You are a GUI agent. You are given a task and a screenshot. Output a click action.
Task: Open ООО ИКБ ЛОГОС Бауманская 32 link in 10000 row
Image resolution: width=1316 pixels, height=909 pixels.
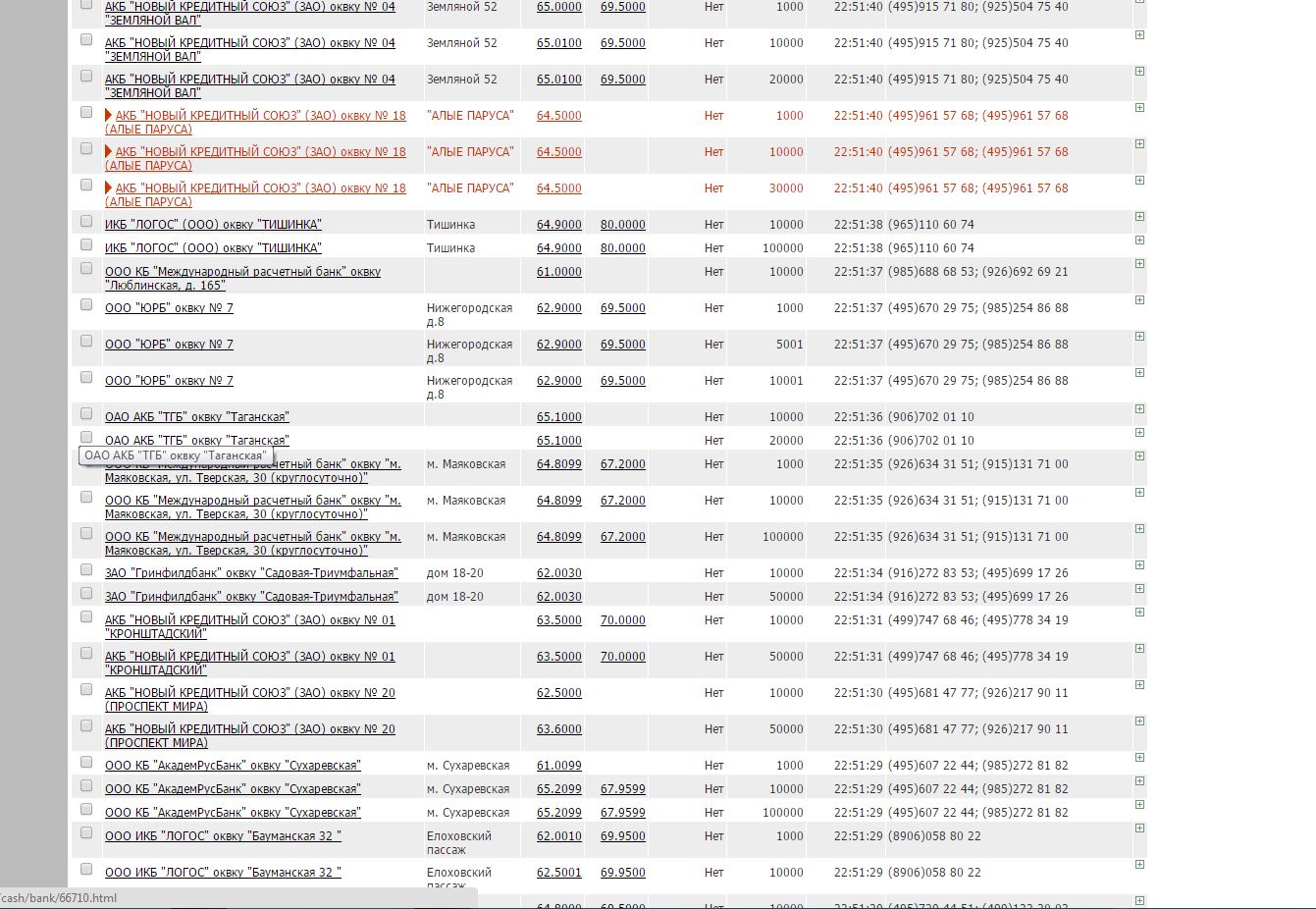tap(223, 873)
